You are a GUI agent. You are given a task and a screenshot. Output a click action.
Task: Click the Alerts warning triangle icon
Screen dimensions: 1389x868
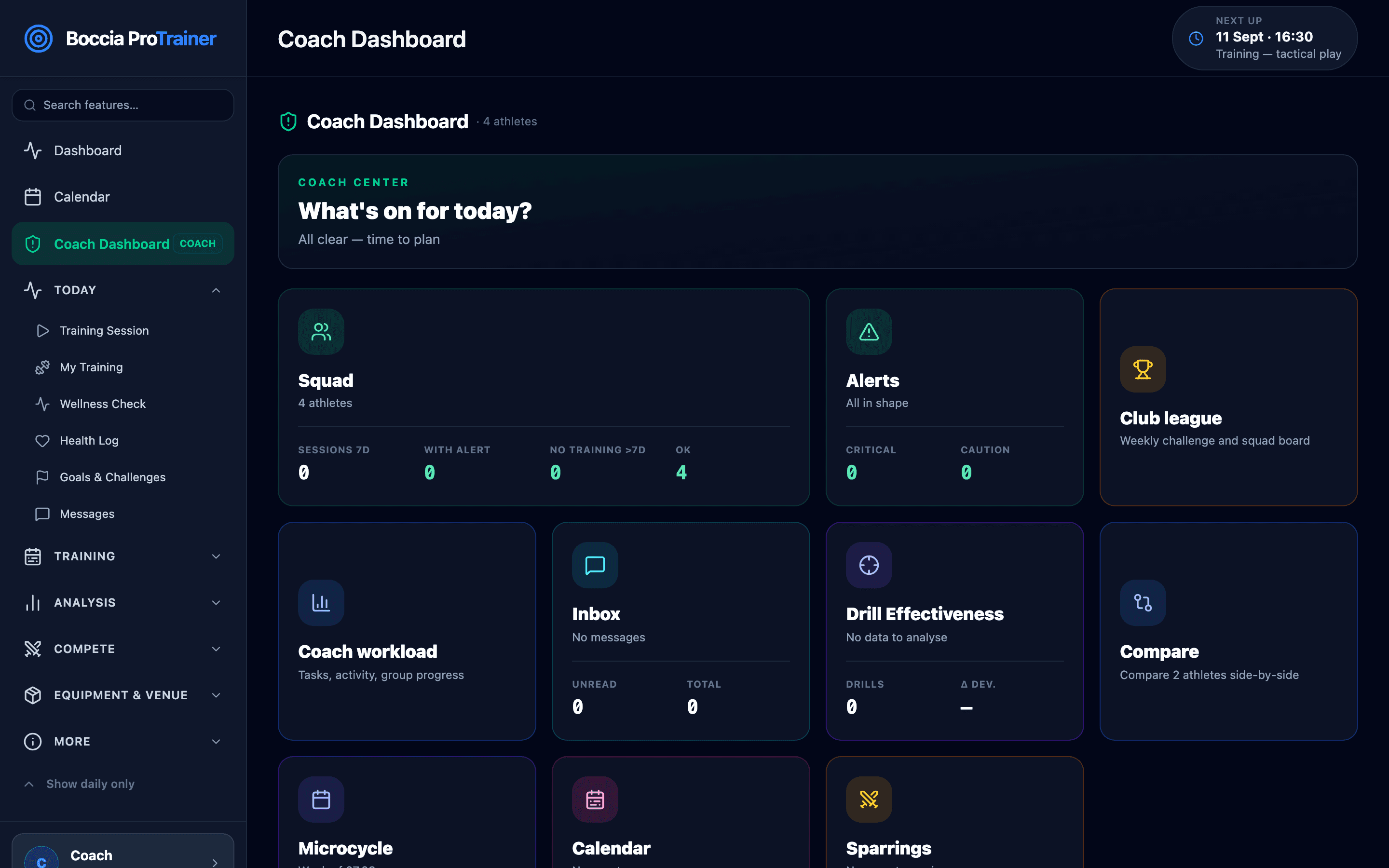pos(869,332)
